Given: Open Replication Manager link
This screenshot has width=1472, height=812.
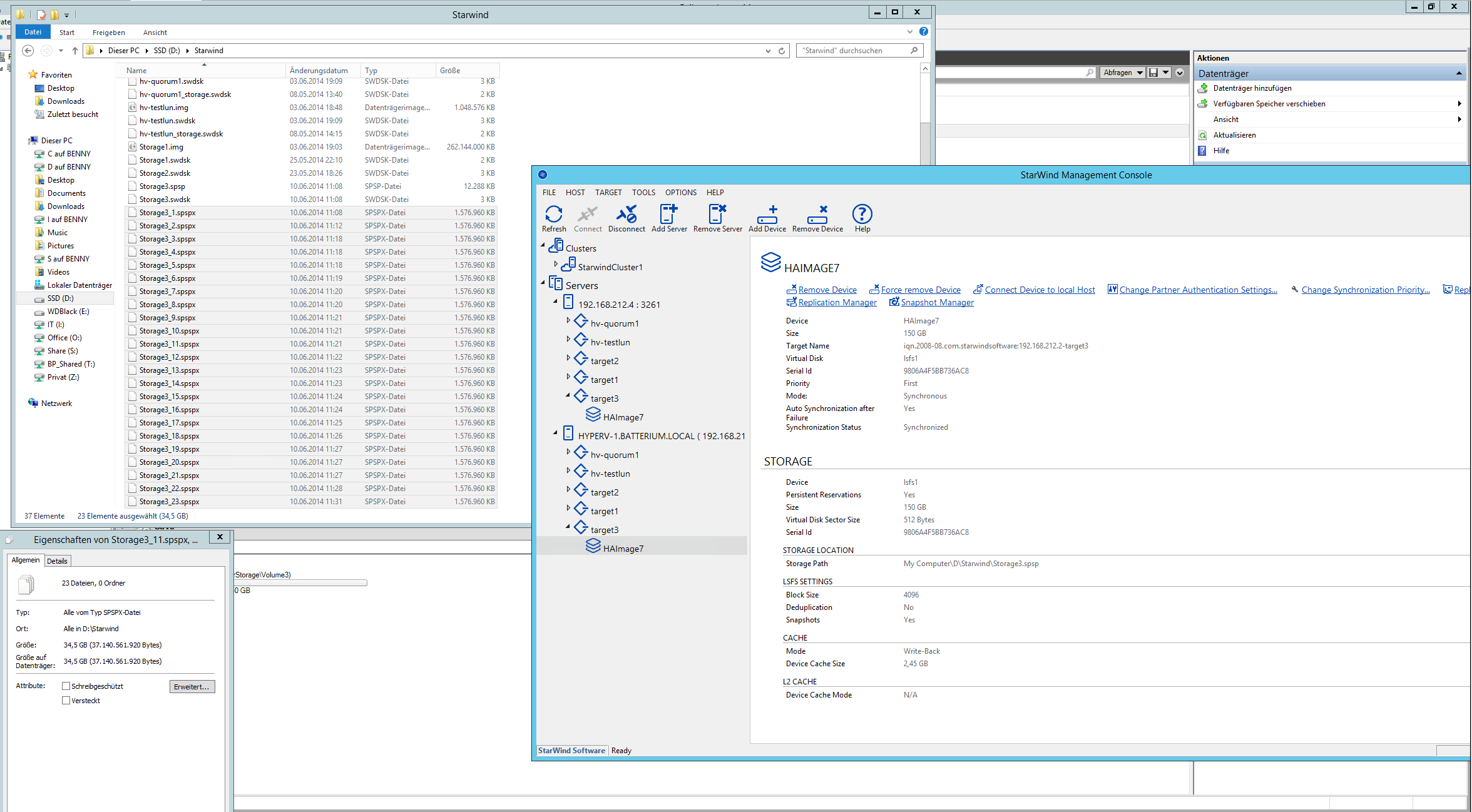Looking at the screenshot, I should point(837,302).
